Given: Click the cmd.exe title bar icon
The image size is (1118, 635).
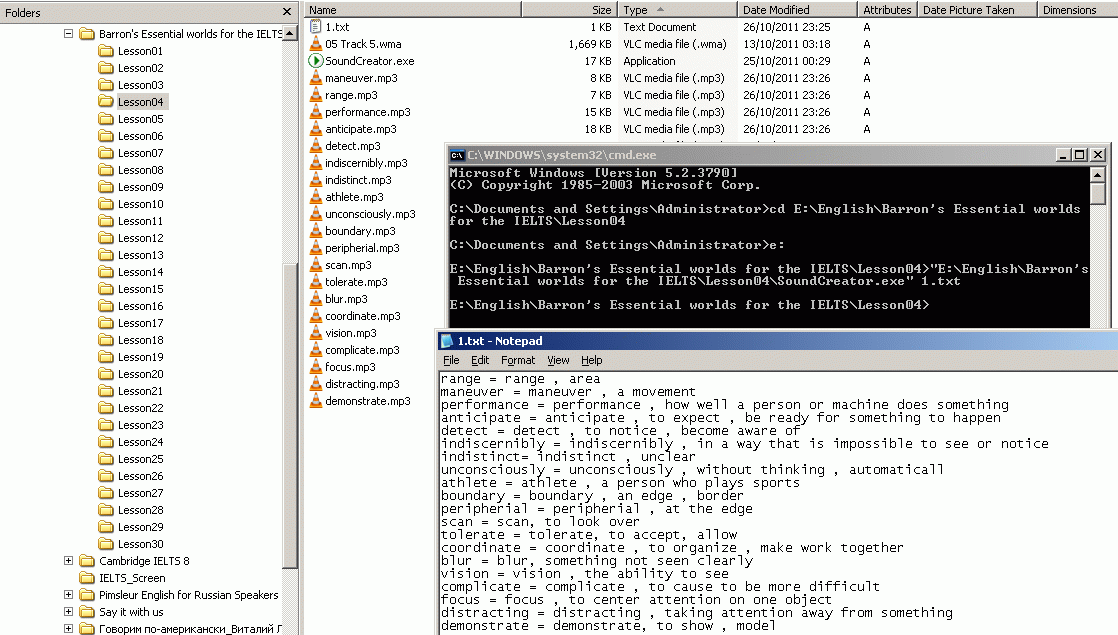Looking at the screenshot, I should pyautogui.click(x=457, y=155).
